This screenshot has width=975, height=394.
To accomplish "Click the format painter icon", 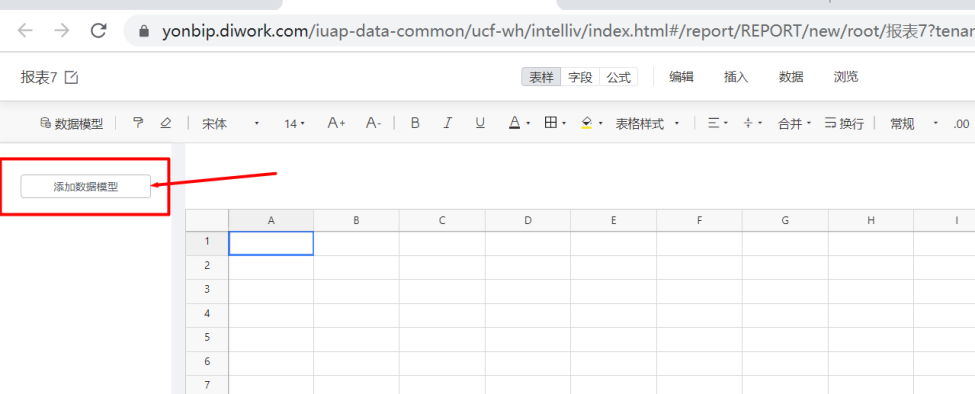I will pyautogui.click(x=138, y=123).
